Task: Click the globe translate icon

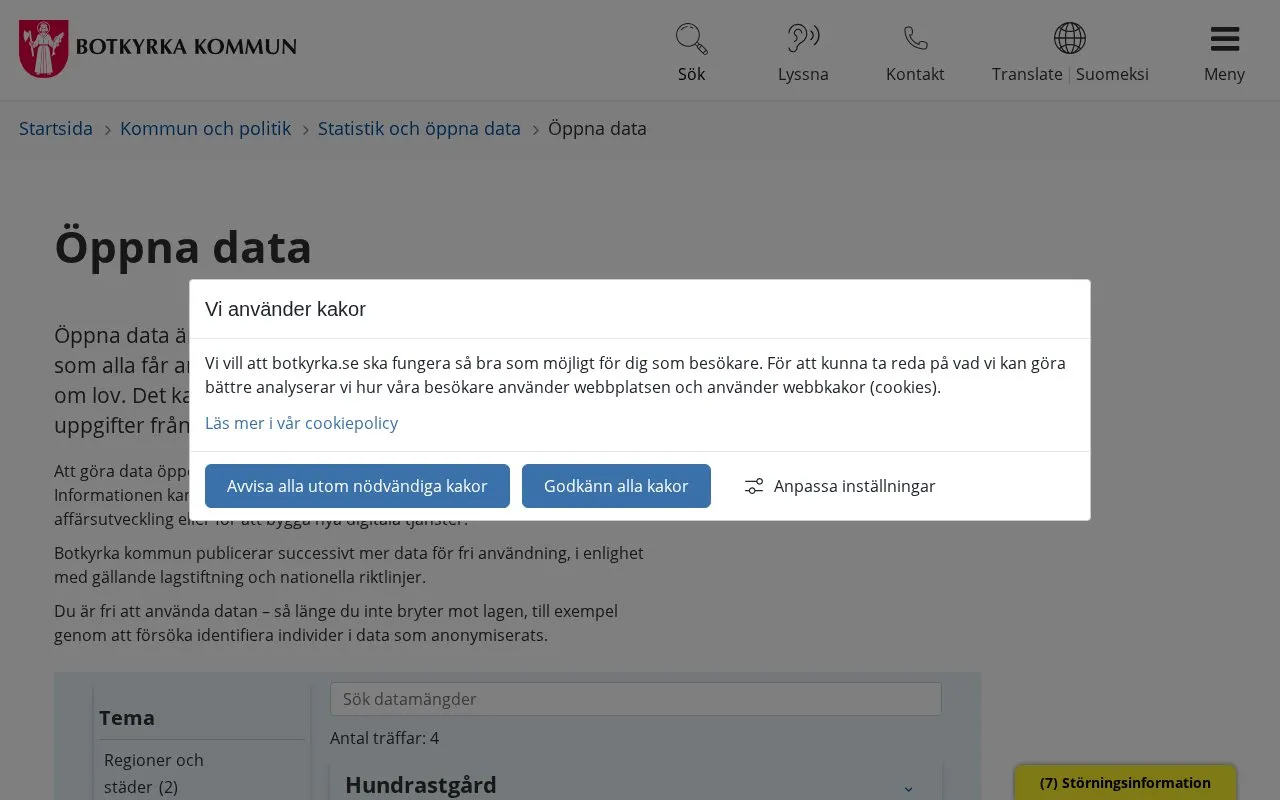Action: pos(1070,39)
